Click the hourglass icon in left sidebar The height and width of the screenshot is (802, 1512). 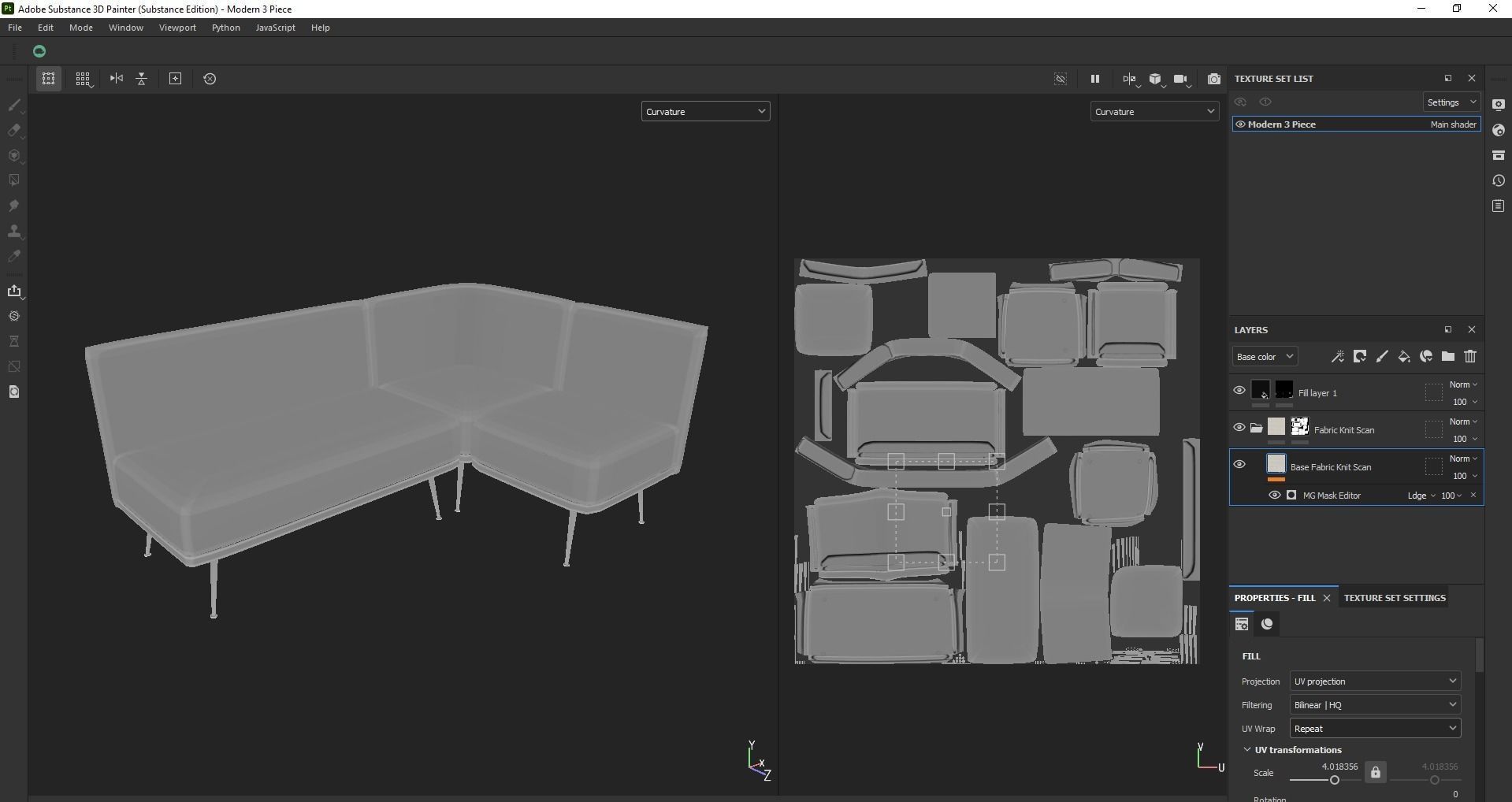(14, 341)
